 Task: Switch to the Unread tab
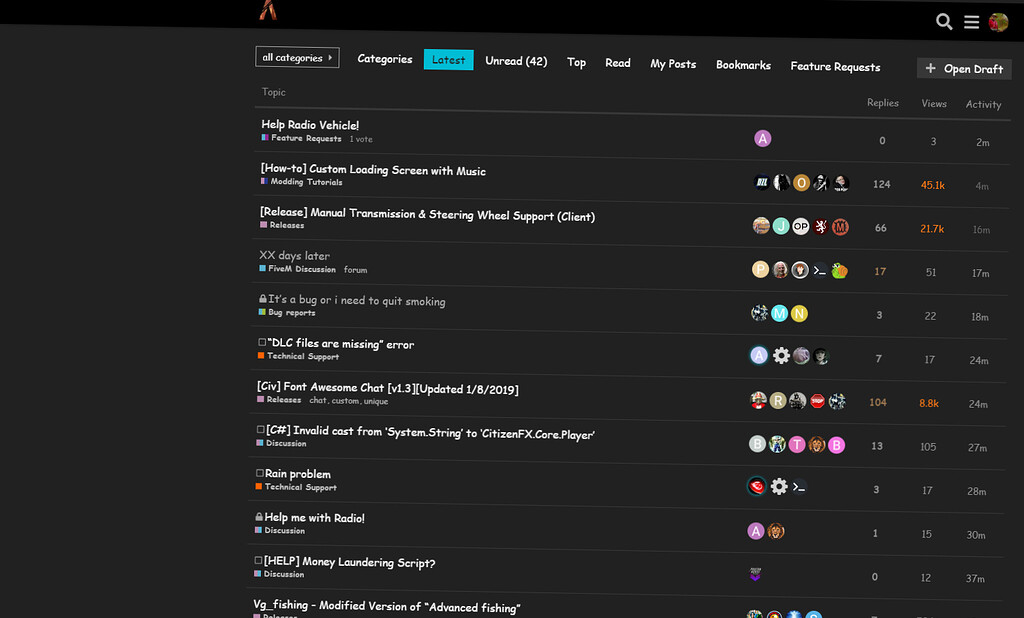pyautogui.click(x=516, y=60)
